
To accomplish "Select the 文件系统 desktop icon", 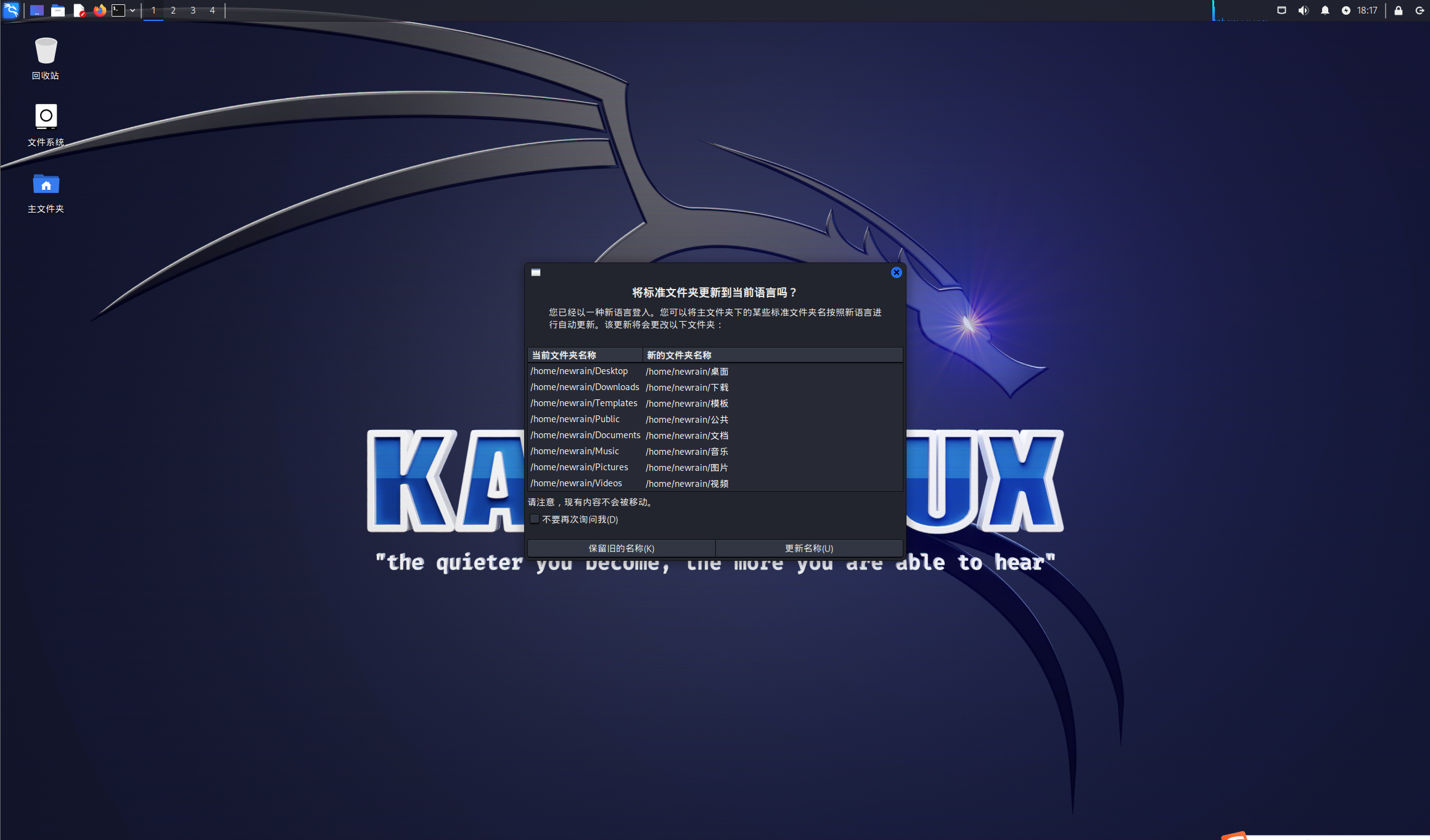I will tap(46, 125).
